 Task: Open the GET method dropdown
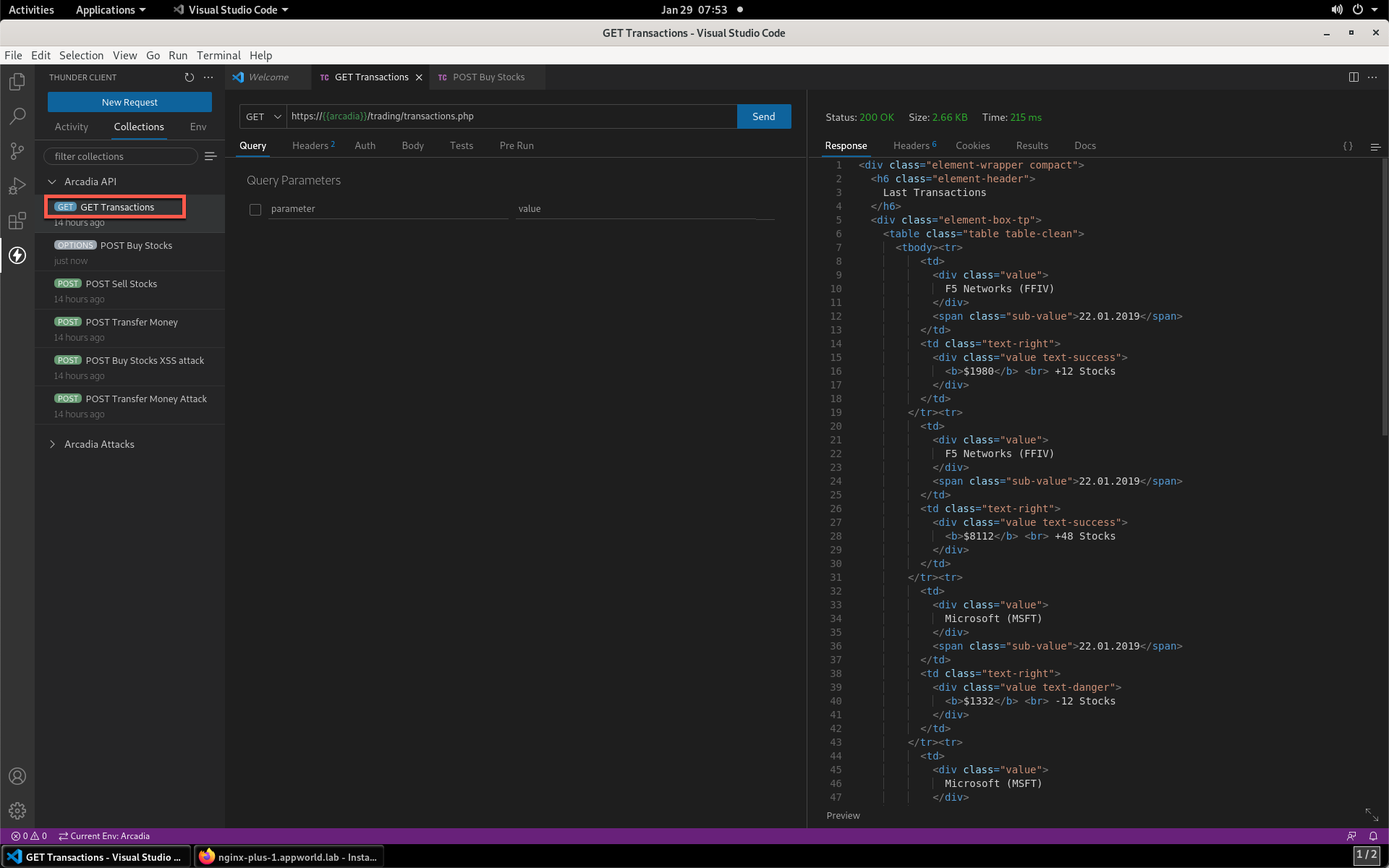coord(263,116)
